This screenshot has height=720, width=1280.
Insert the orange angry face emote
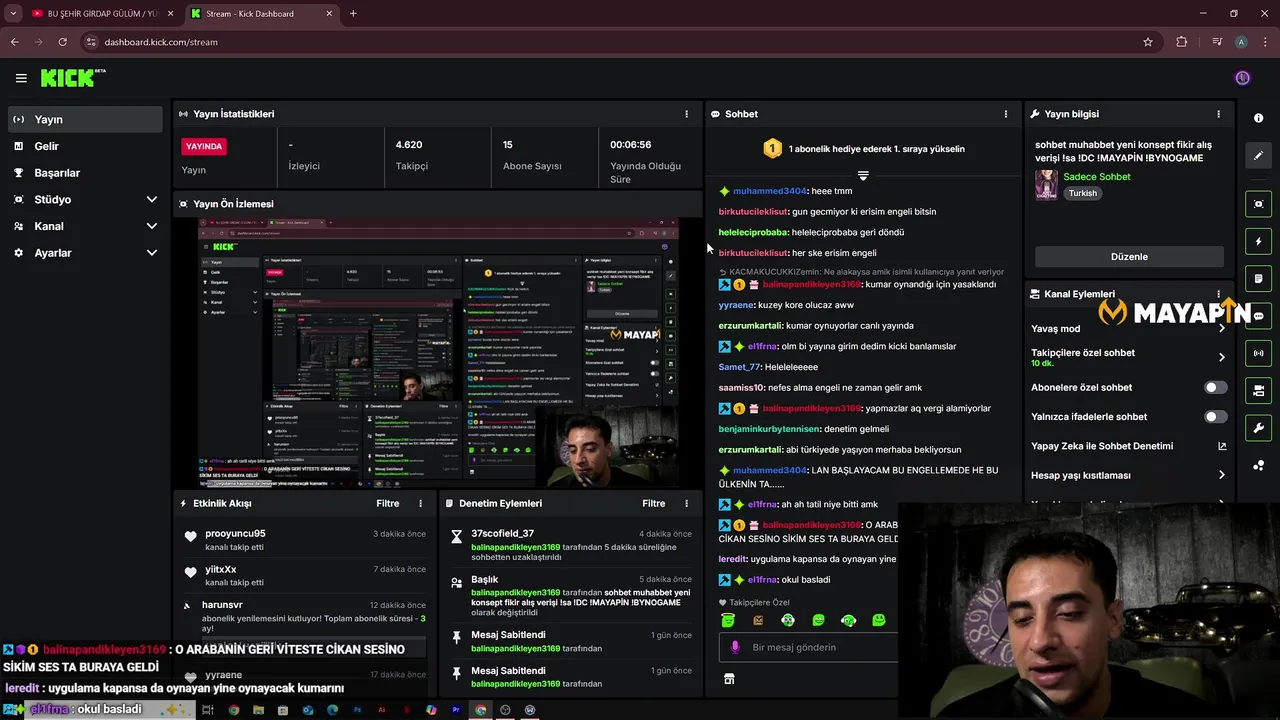click(758, 620)
